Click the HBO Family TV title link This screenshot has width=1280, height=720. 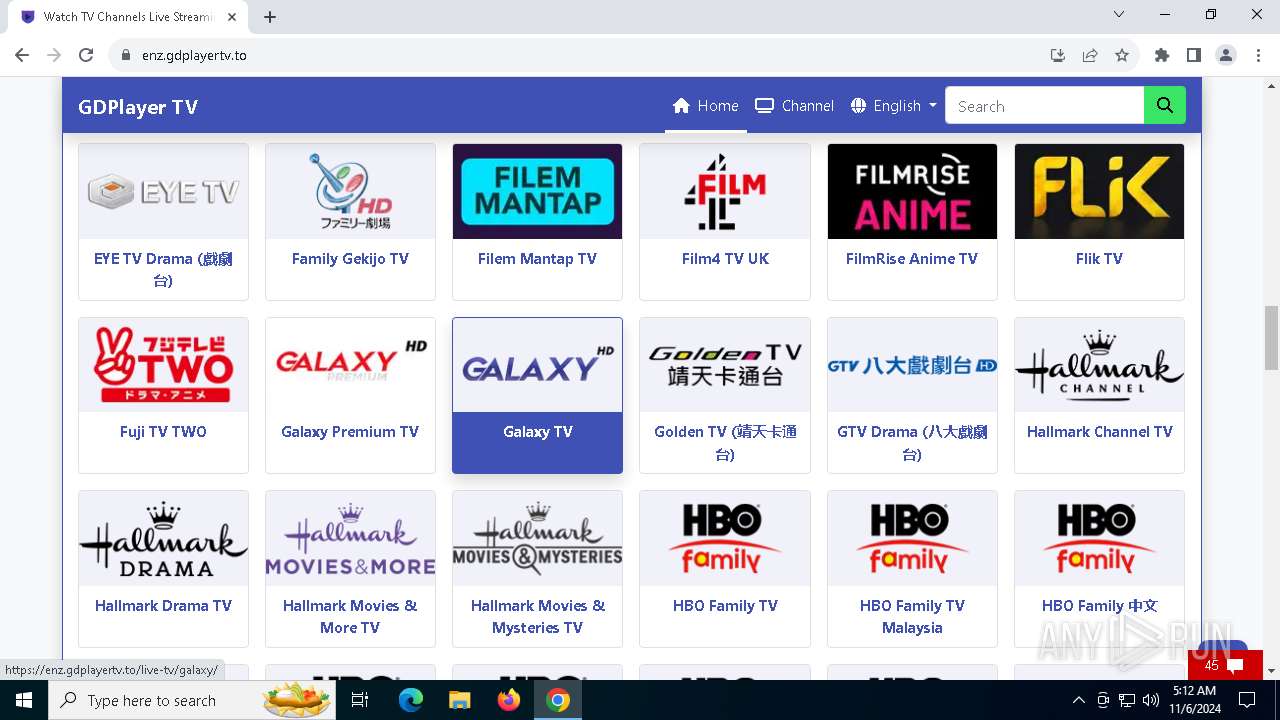(x=725, y=605)
